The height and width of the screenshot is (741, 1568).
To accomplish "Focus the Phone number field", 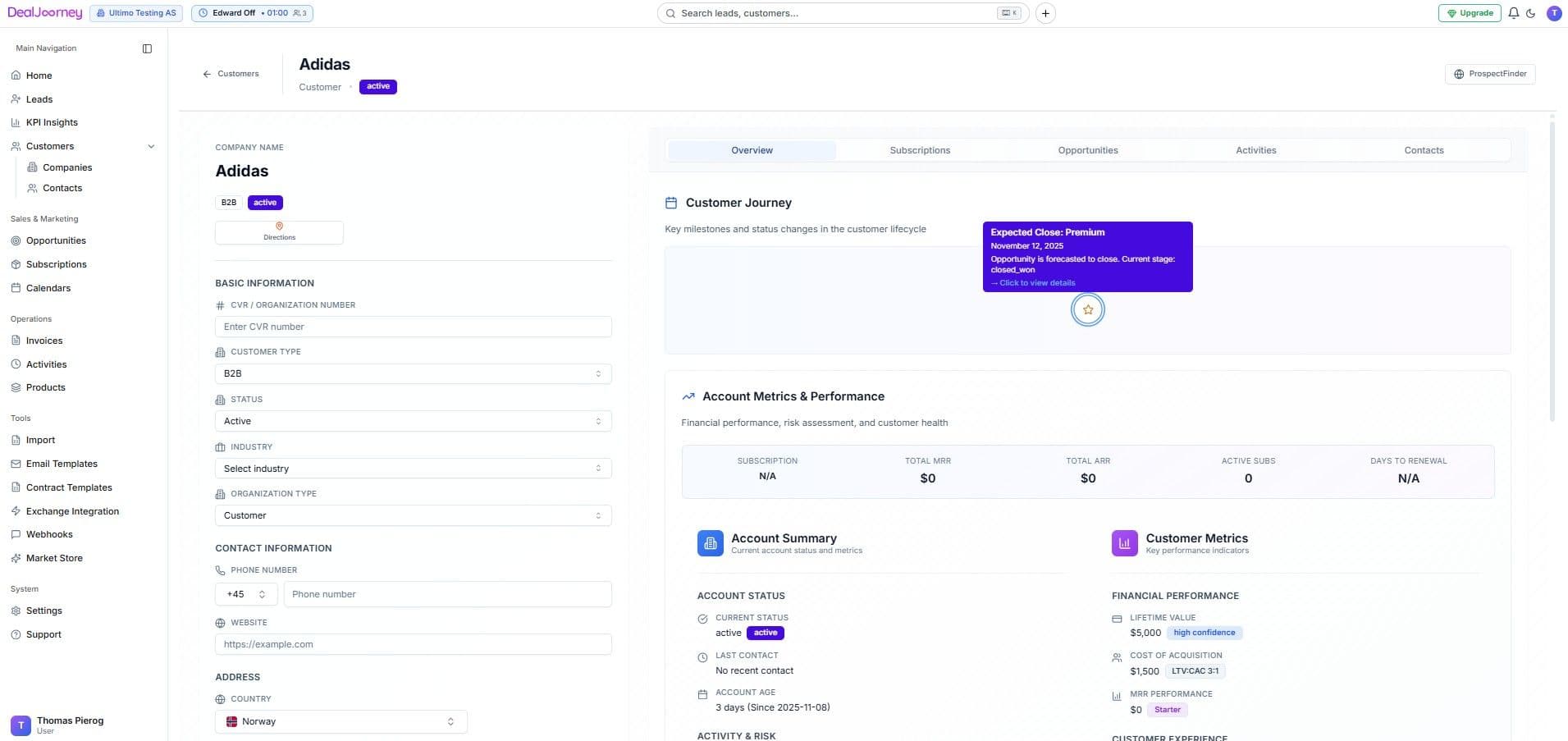I will (x=448, y=594).
